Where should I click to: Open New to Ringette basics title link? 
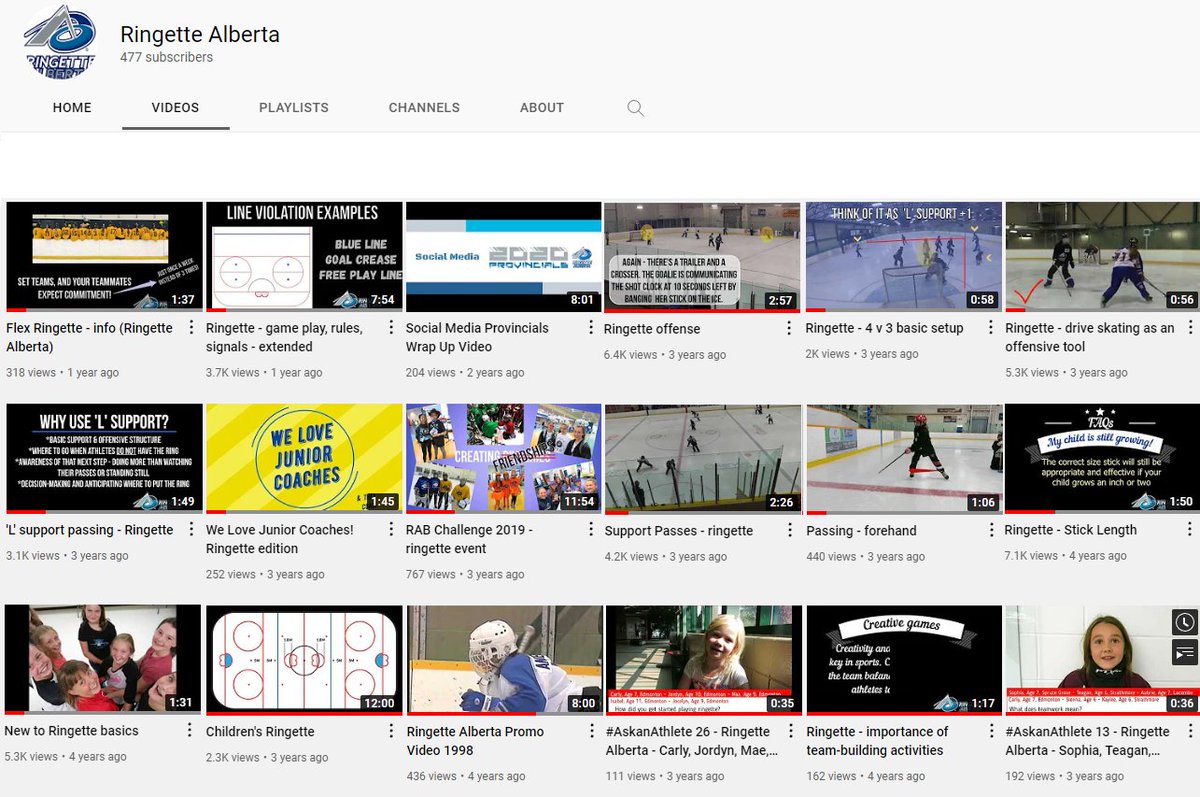[72, 731]
